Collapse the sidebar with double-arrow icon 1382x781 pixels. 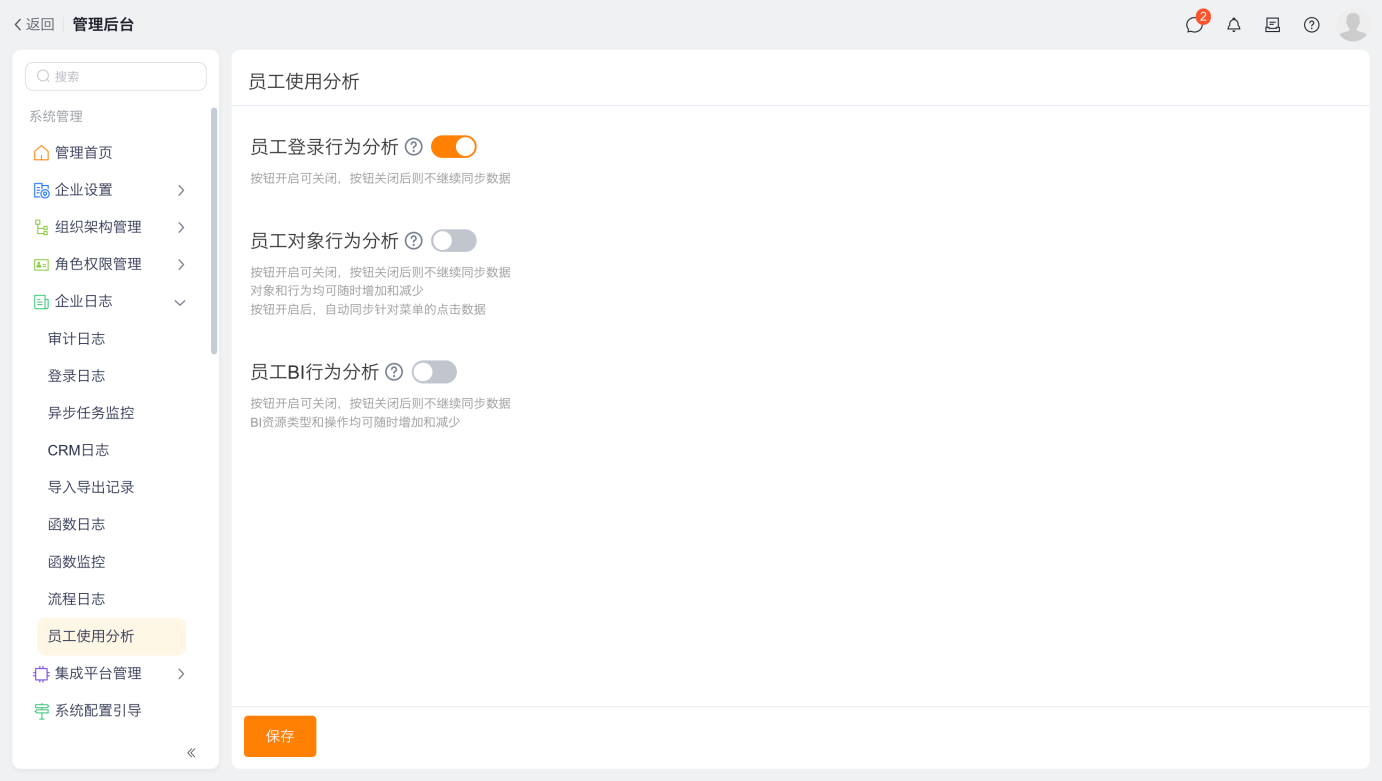[x=191, y=753]
